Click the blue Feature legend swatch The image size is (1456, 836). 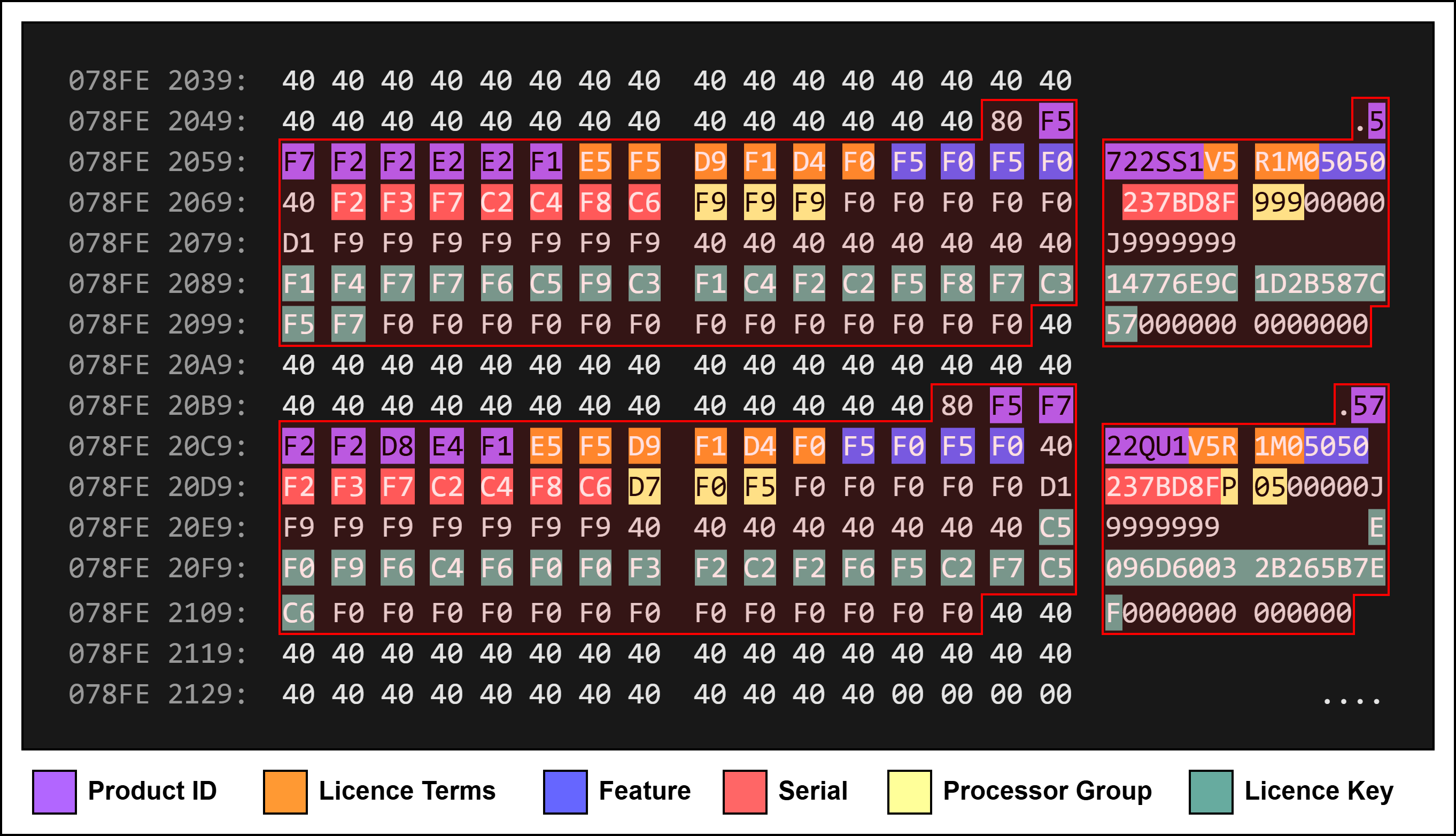click(x=565, y=792)
